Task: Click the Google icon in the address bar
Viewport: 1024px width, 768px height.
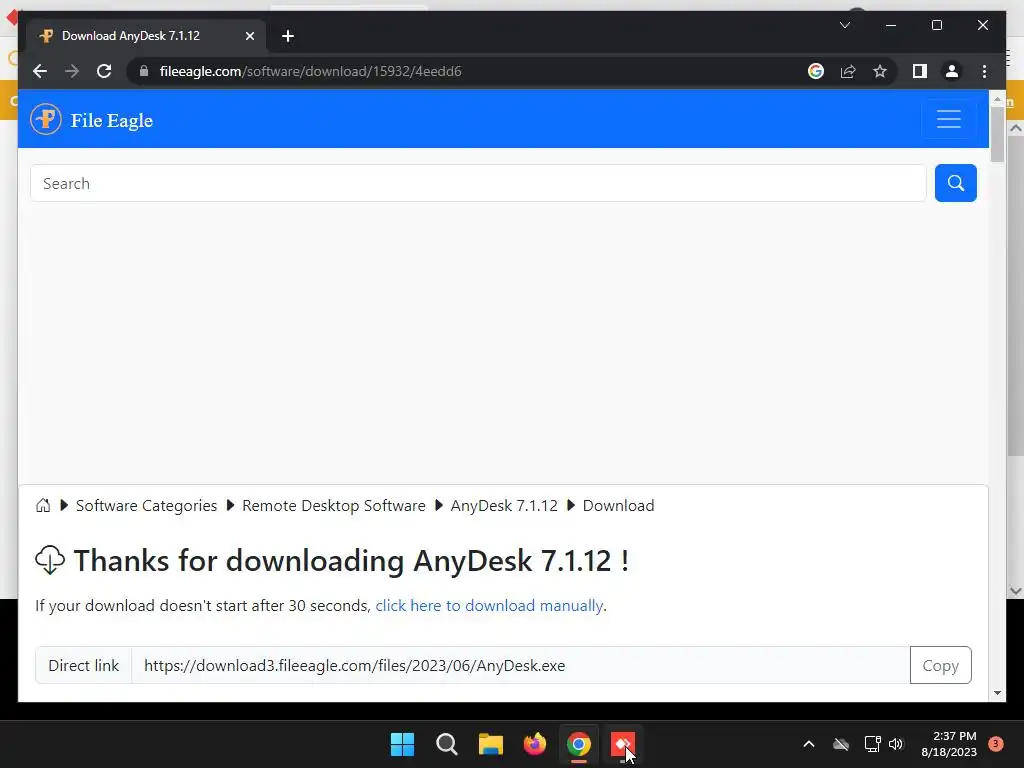Action: pos(816,71)
